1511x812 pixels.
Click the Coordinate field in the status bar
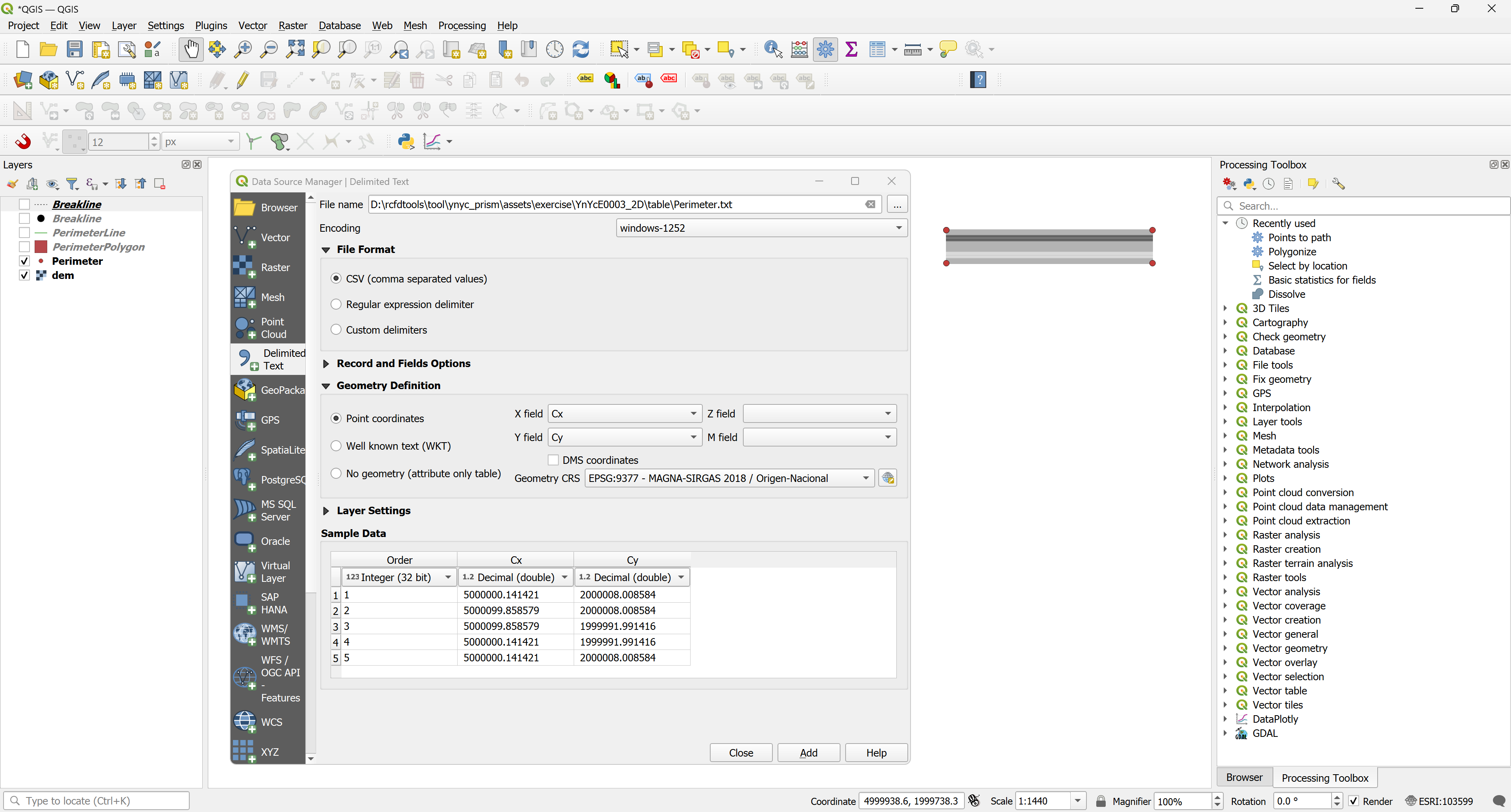(x=911, y=801)
